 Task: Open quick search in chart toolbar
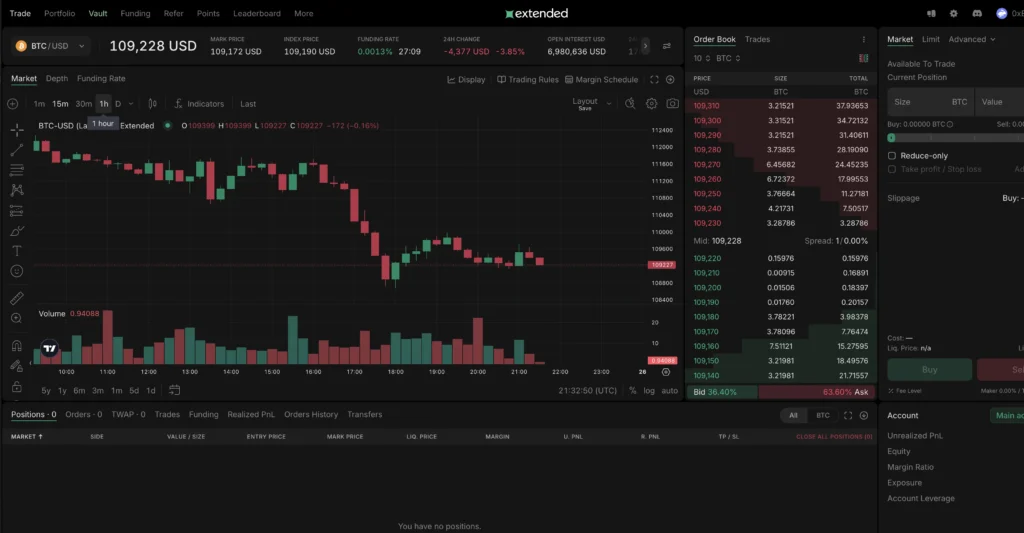(x=630, y=104)
